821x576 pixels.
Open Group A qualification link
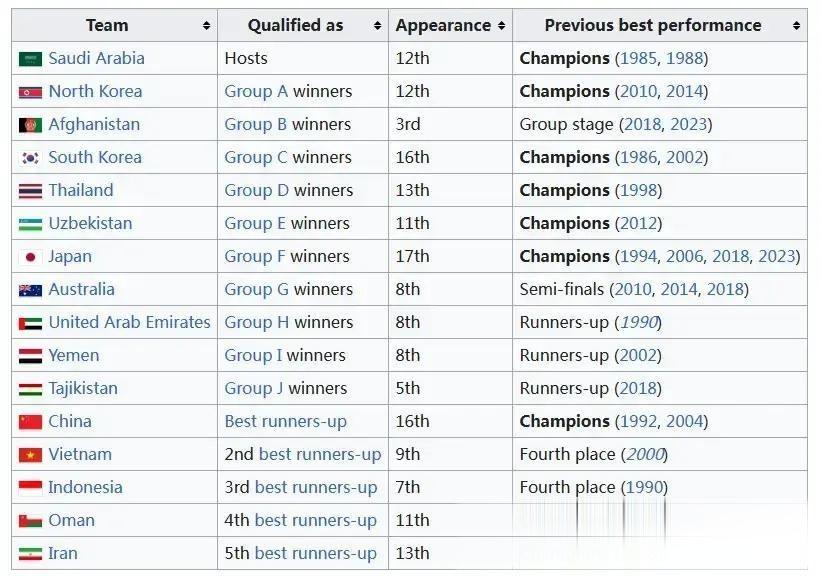256,92
